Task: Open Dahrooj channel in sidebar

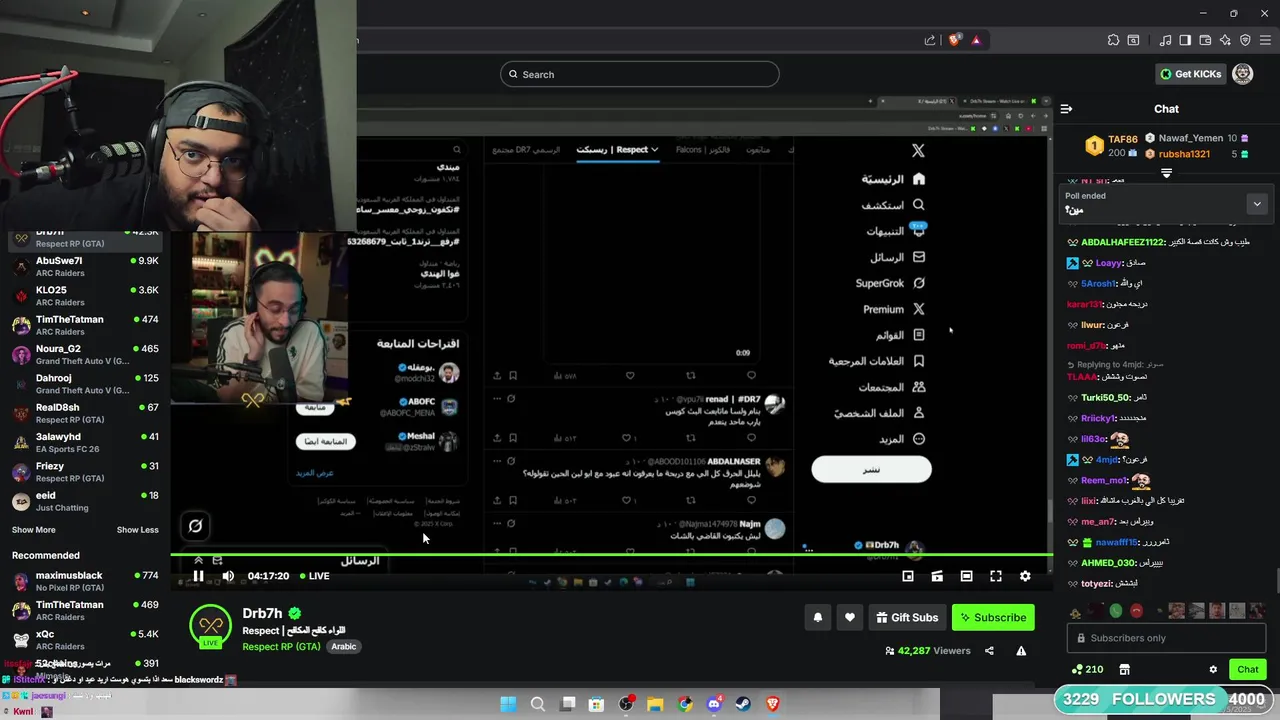Action: click(85, 384)
